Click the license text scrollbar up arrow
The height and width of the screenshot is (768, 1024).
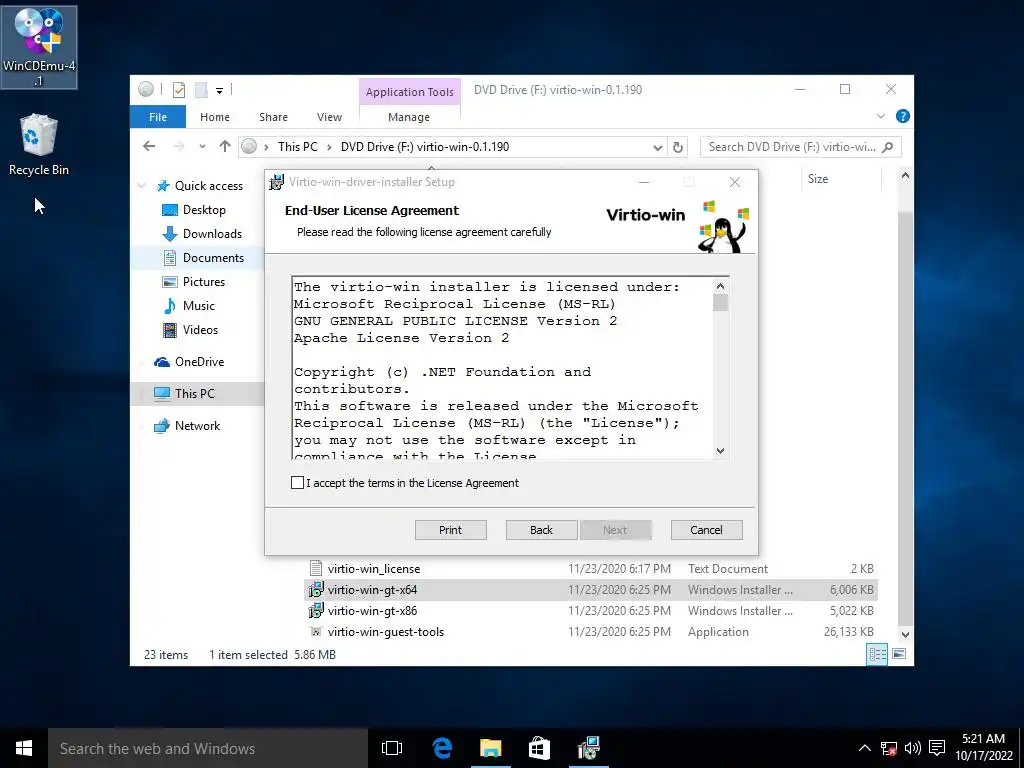tap(720, 286)
